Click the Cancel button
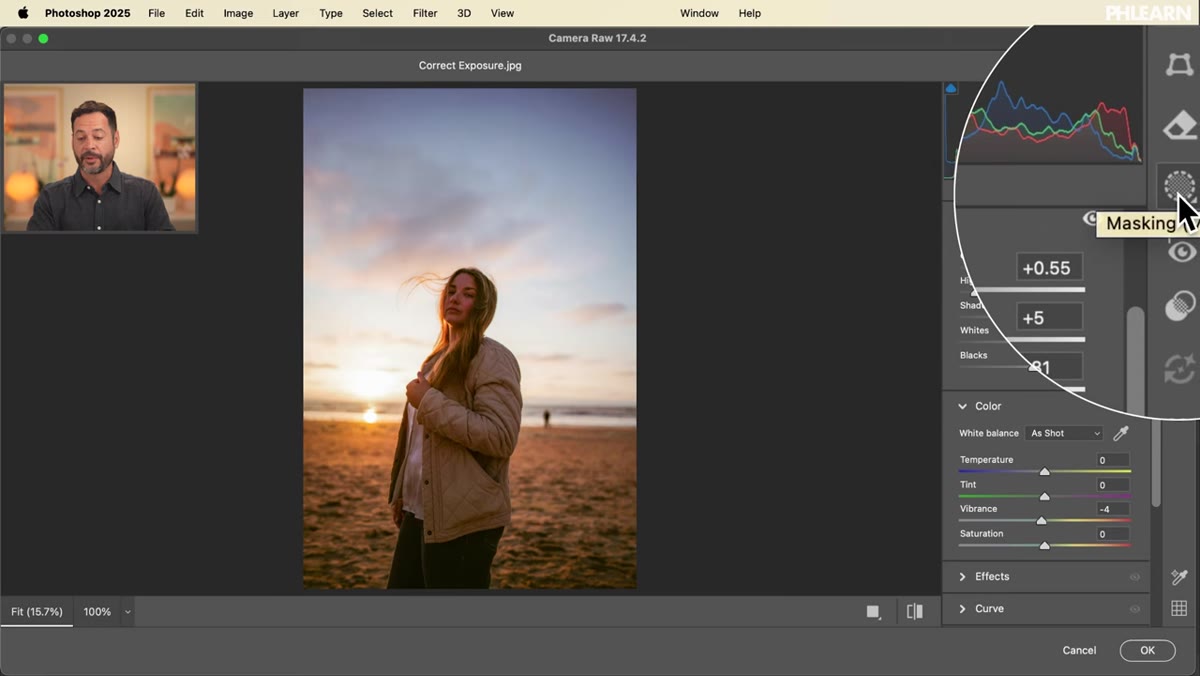1200x676 pixels. click(x=1079, y=650)
